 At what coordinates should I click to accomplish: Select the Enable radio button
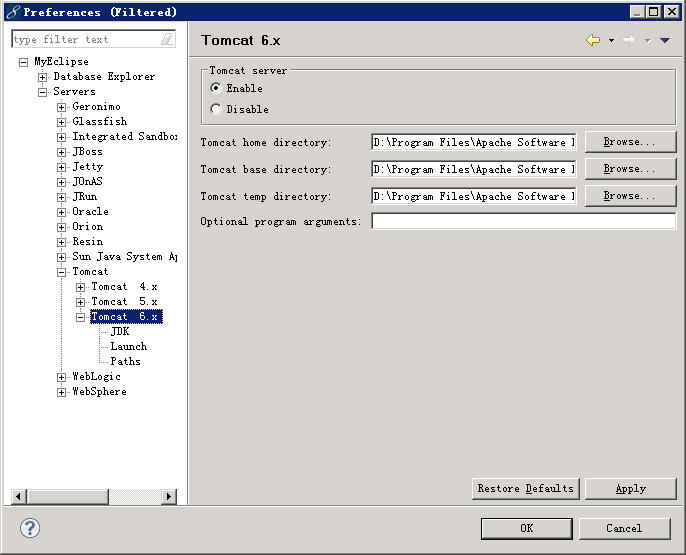[x=216, y=88]
